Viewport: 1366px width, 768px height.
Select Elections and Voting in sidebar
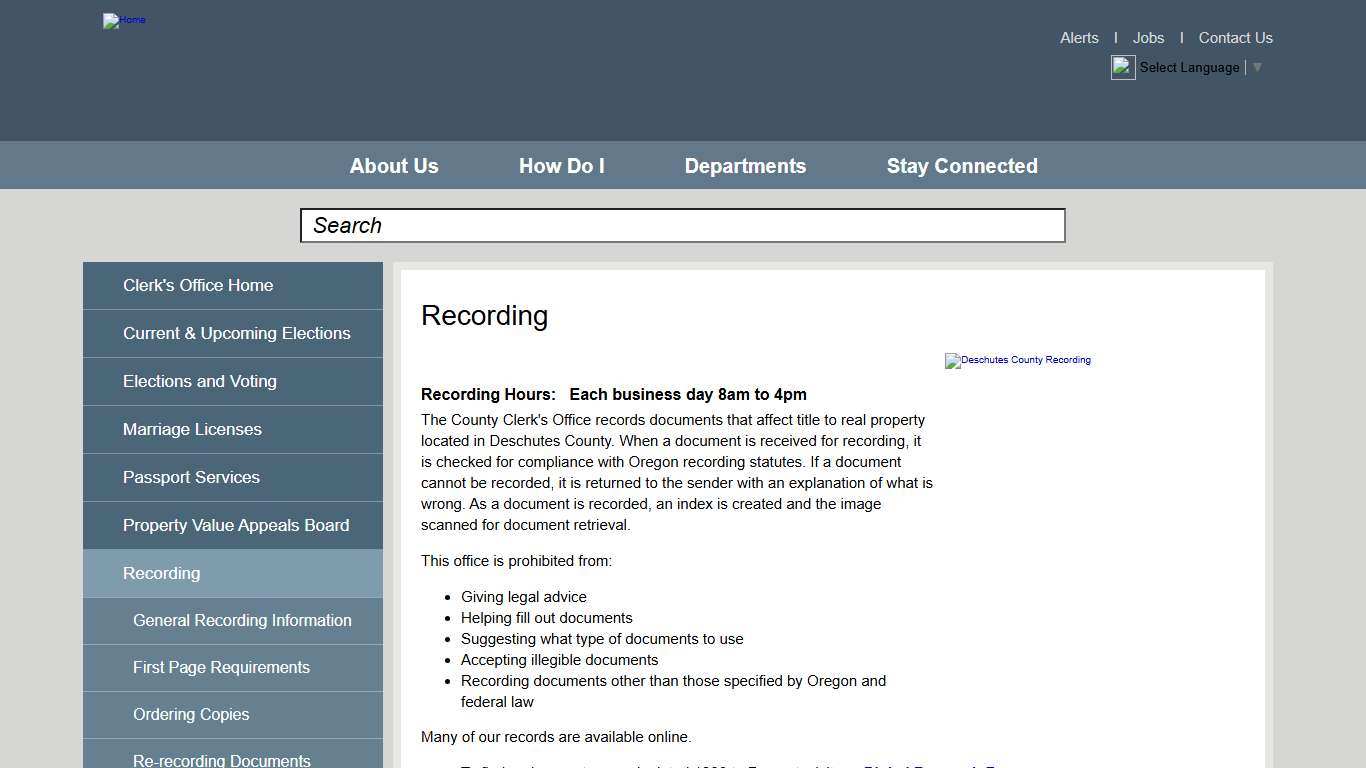[x=200, y=382]
